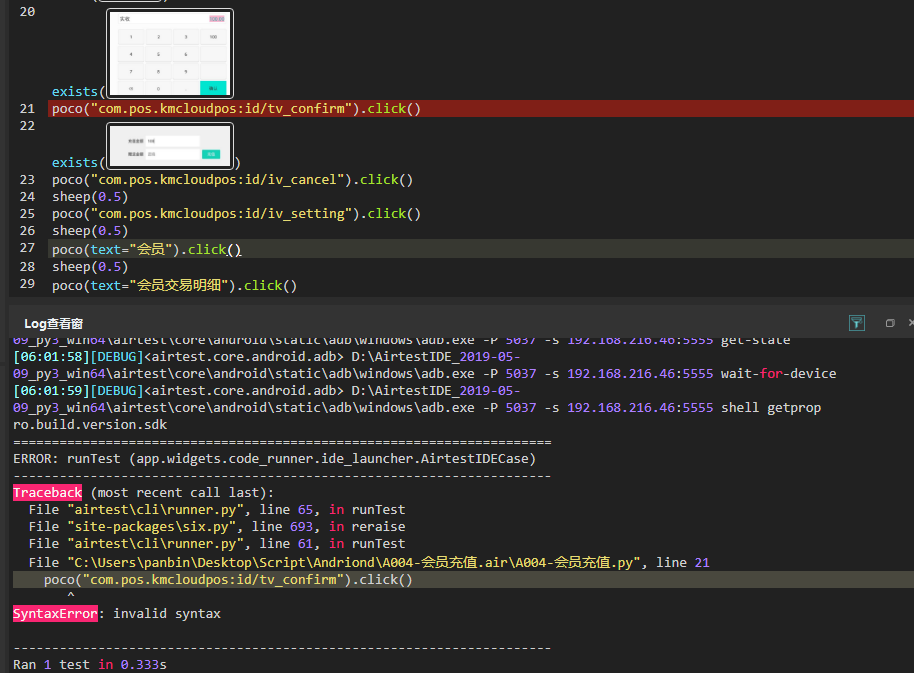Click the ERROR: runTest log line
Viewport: 914px width, 673px height.
[275, 459]
